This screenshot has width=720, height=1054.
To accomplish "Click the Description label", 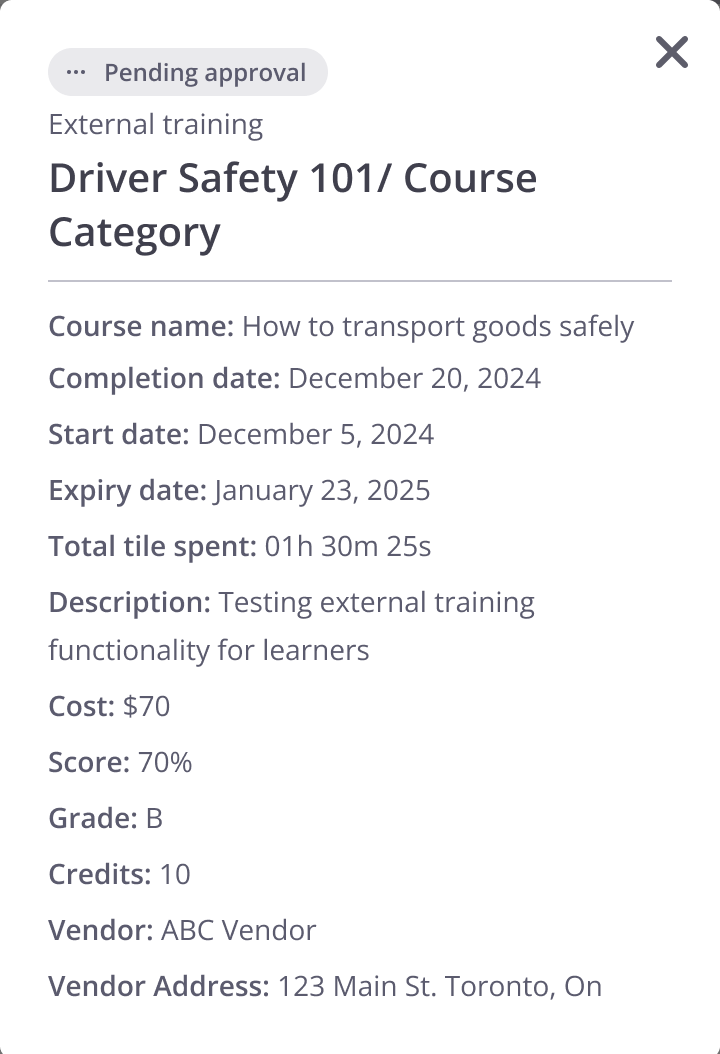I will (130, 603).
